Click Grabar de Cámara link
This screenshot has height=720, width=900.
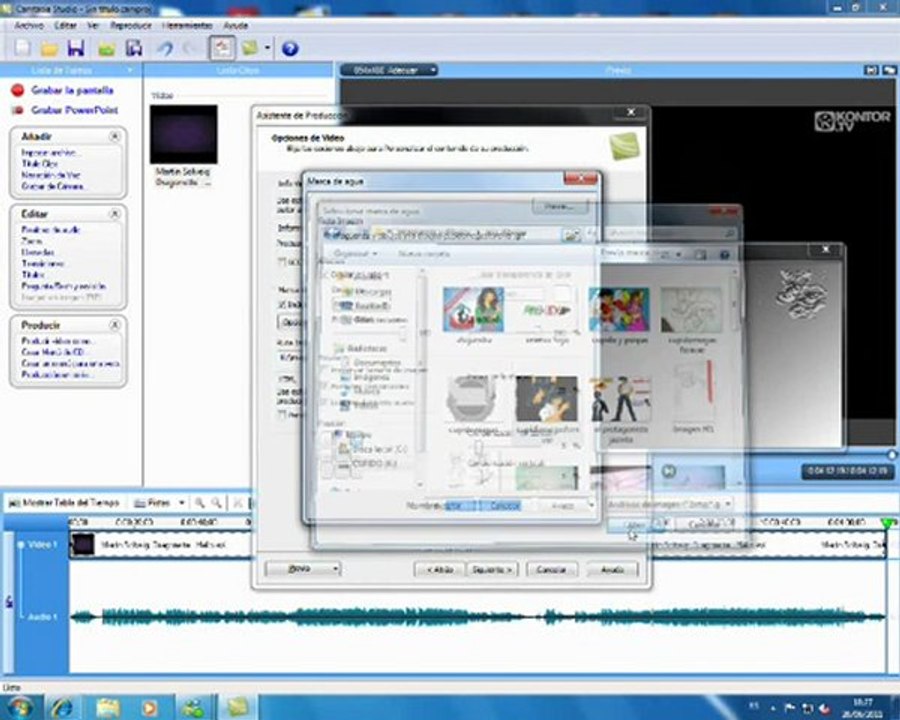click(53, 186)
